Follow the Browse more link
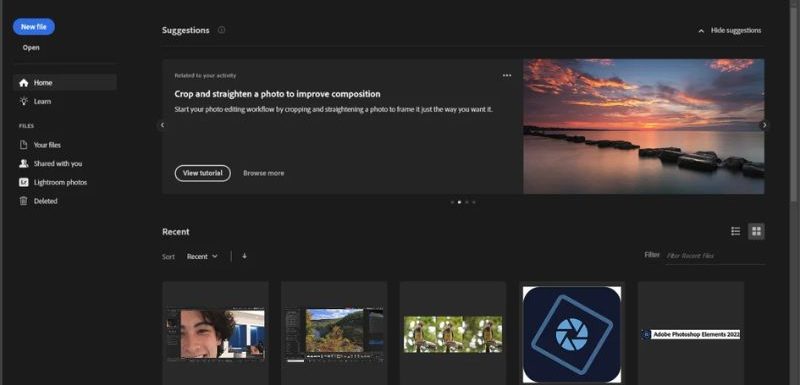Viewport: 800px width, 385px height. [x=264, y=173]
